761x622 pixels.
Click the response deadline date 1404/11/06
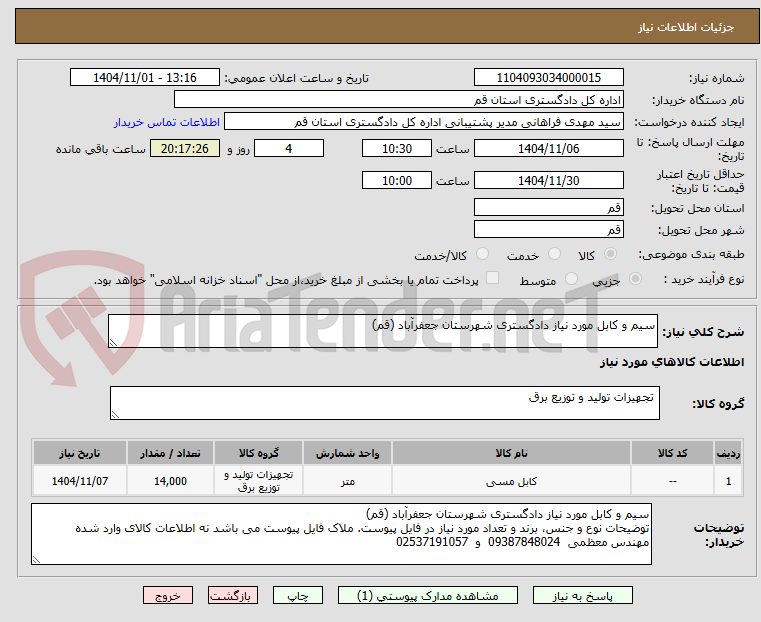548,148
